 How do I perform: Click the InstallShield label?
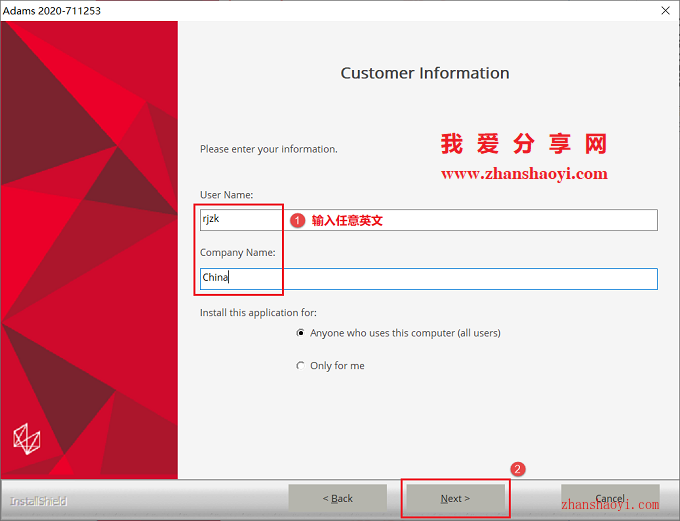point(38,501)
